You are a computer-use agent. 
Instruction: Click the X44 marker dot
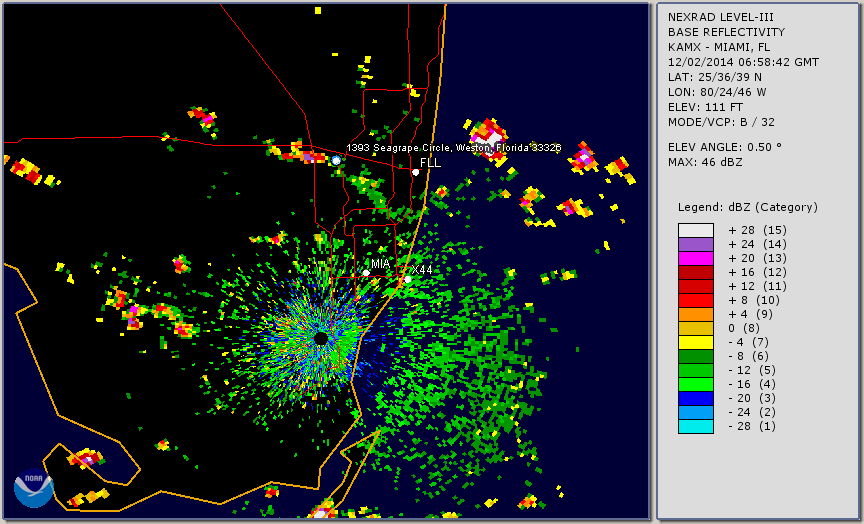(408, 279)
